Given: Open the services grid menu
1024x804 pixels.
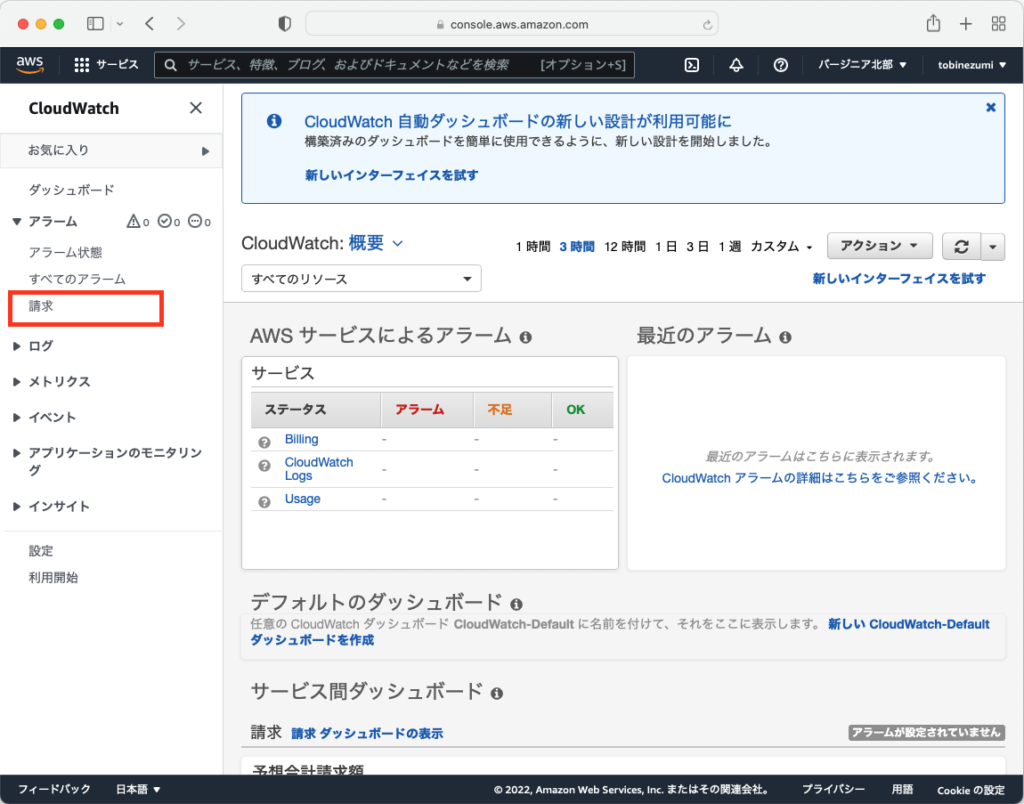Looking at the screenshot, I should pos(106,65).
